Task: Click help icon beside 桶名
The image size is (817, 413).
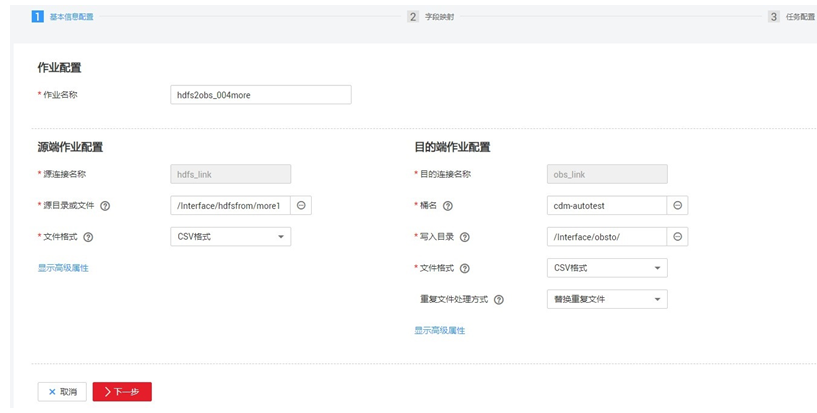Action: click(x=448, y=206)
